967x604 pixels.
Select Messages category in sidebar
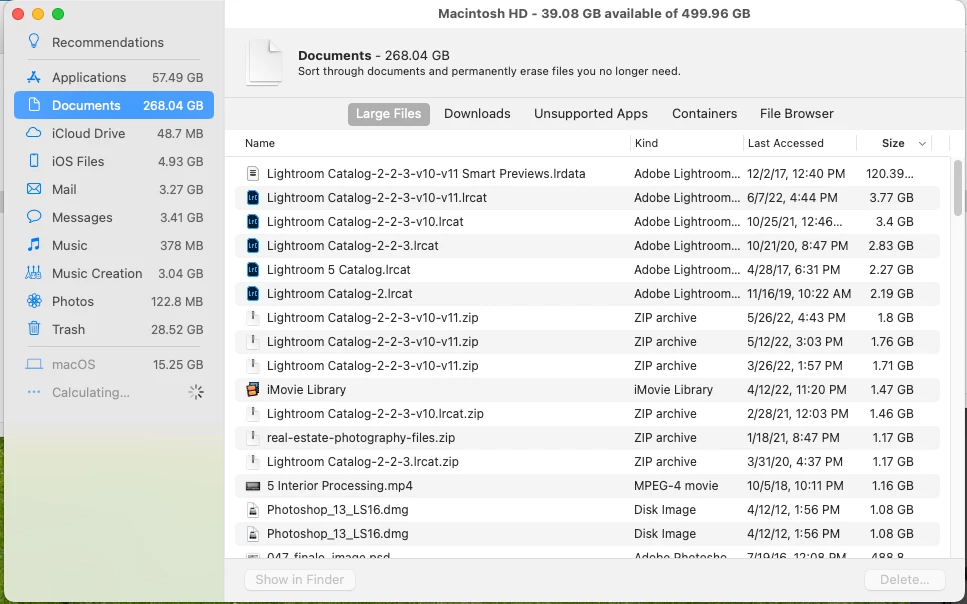click(x=114, y=217)
